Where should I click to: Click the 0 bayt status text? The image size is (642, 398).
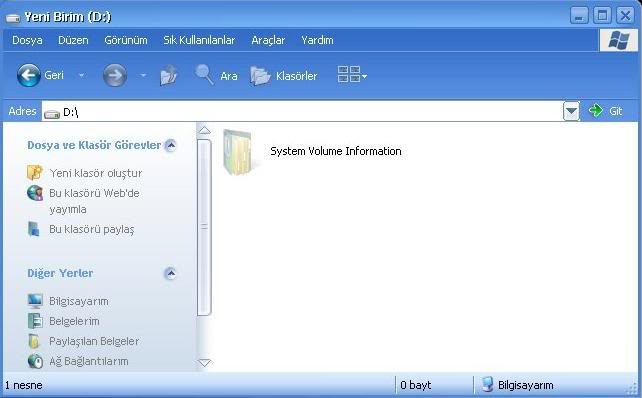pos(416,385)
